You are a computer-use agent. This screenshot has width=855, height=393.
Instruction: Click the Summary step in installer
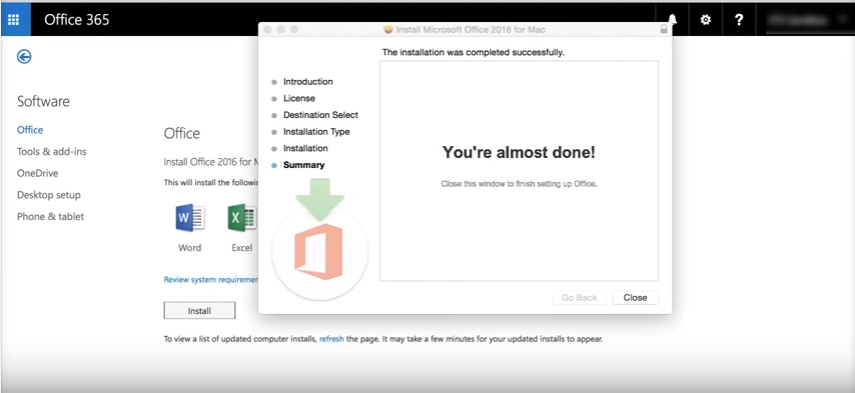coord(304,165)
